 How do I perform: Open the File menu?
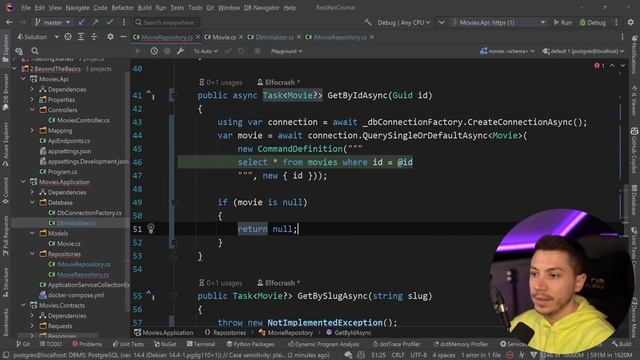point(26,8)
